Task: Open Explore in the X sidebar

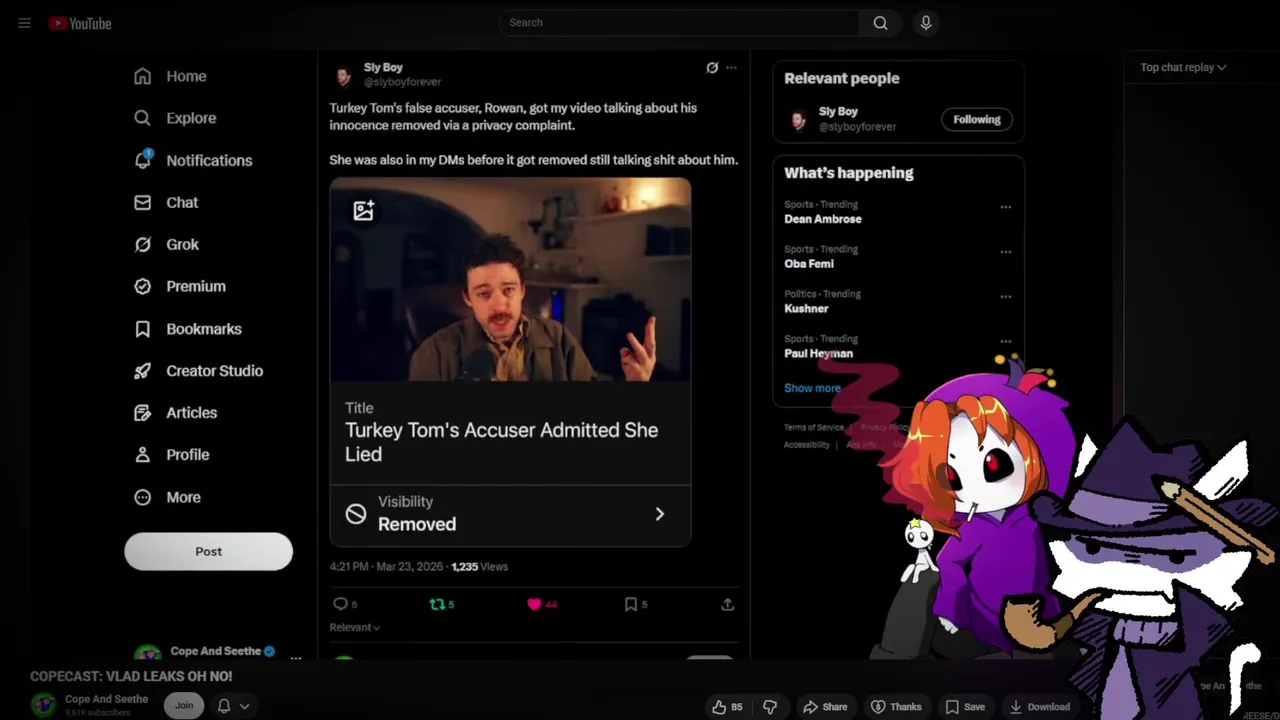Action: [176, 118]
